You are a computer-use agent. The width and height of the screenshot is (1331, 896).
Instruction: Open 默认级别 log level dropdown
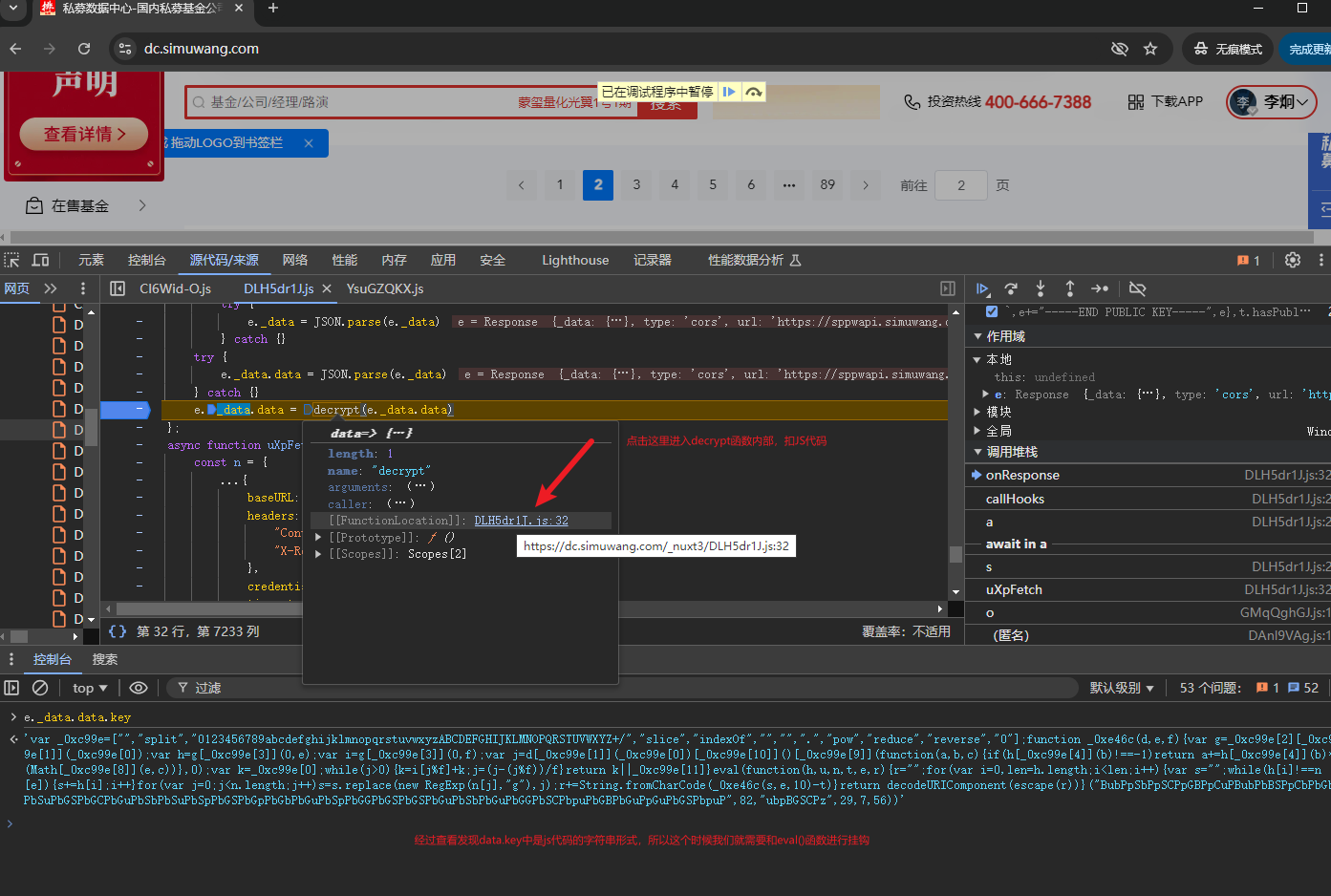(1122, 688)
